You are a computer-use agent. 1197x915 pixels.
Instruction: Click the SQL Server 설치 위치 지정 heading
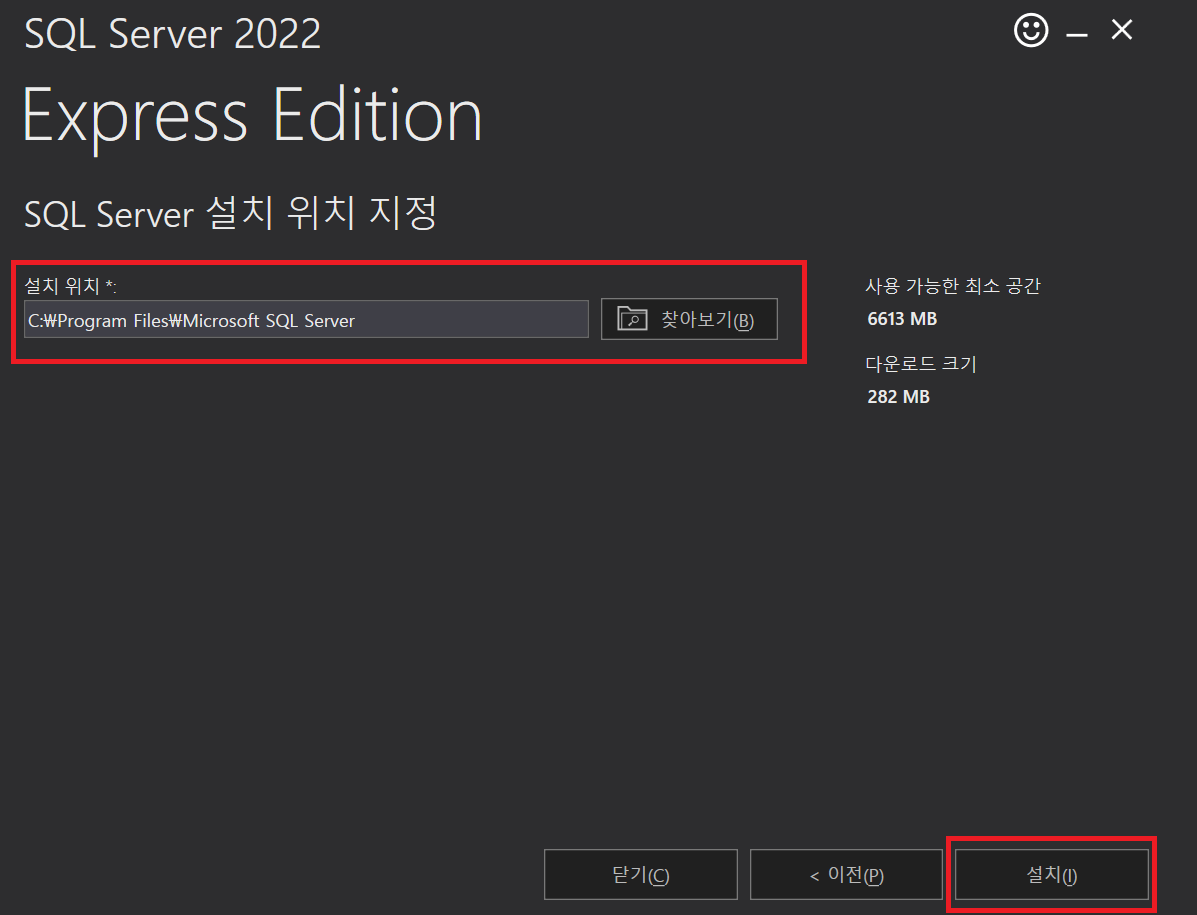click(x=231, y=213)
